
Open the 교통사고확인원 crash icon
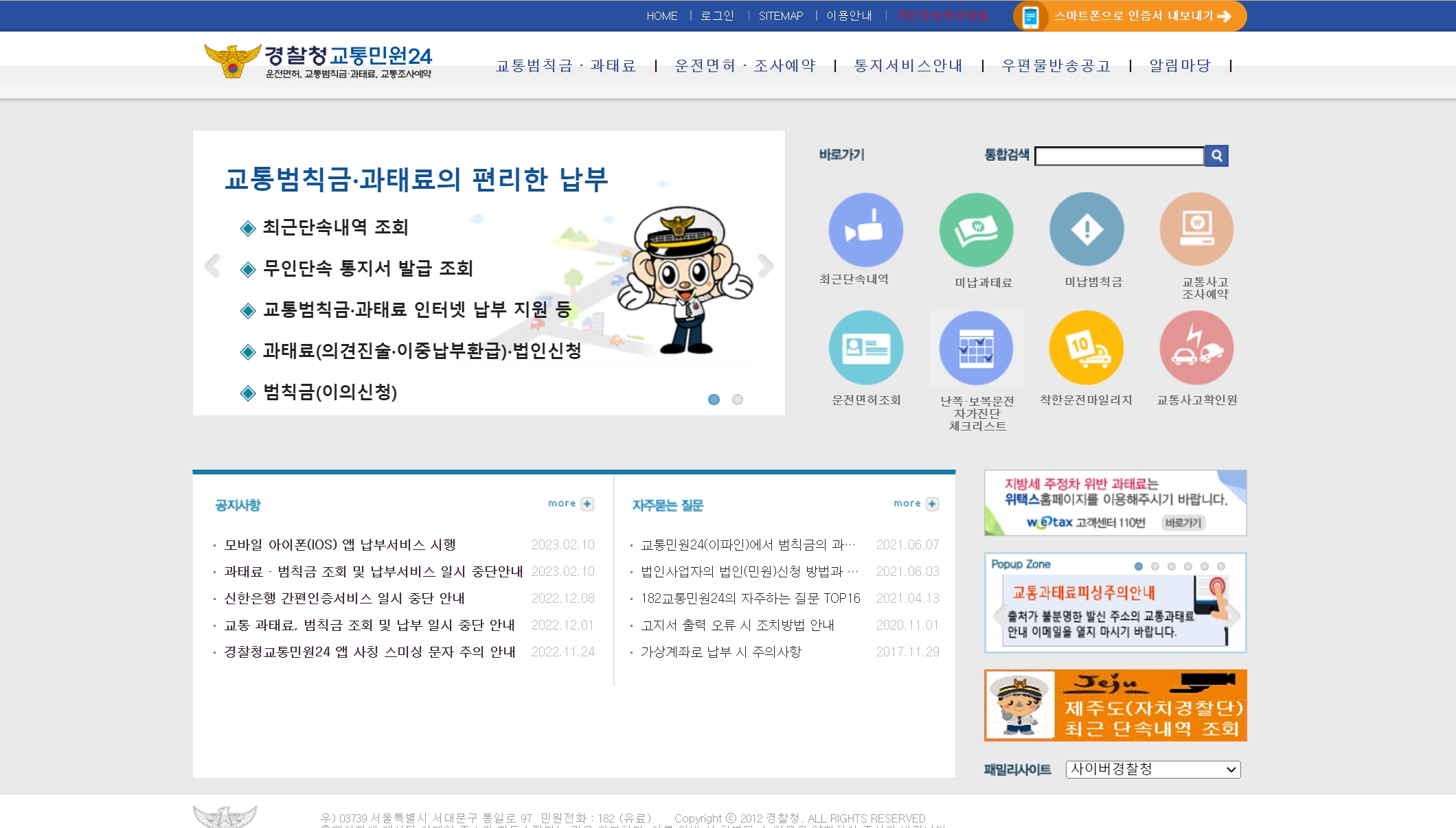[1196, 347]
